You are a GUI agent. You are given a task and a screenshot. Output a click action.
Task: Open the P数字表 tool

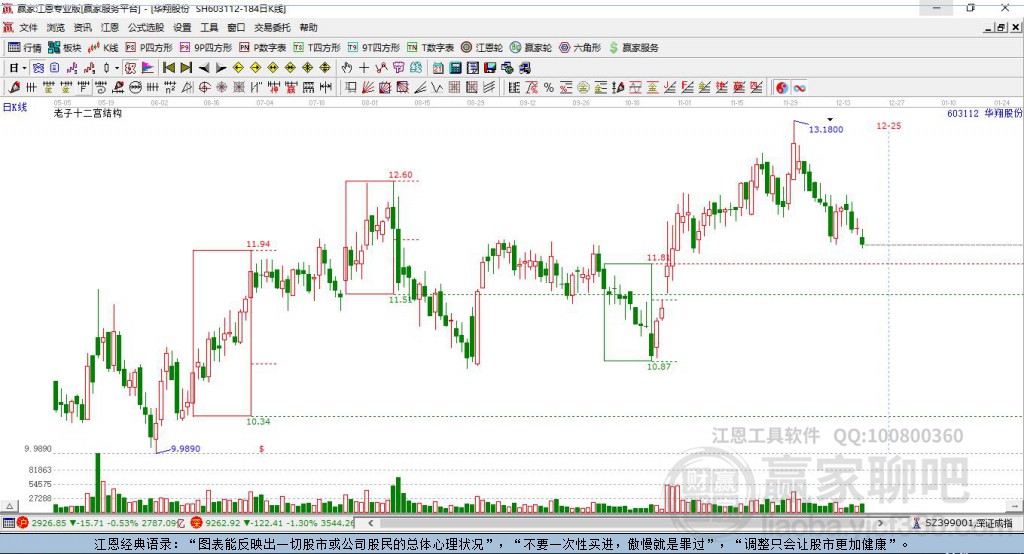[263, 48]
